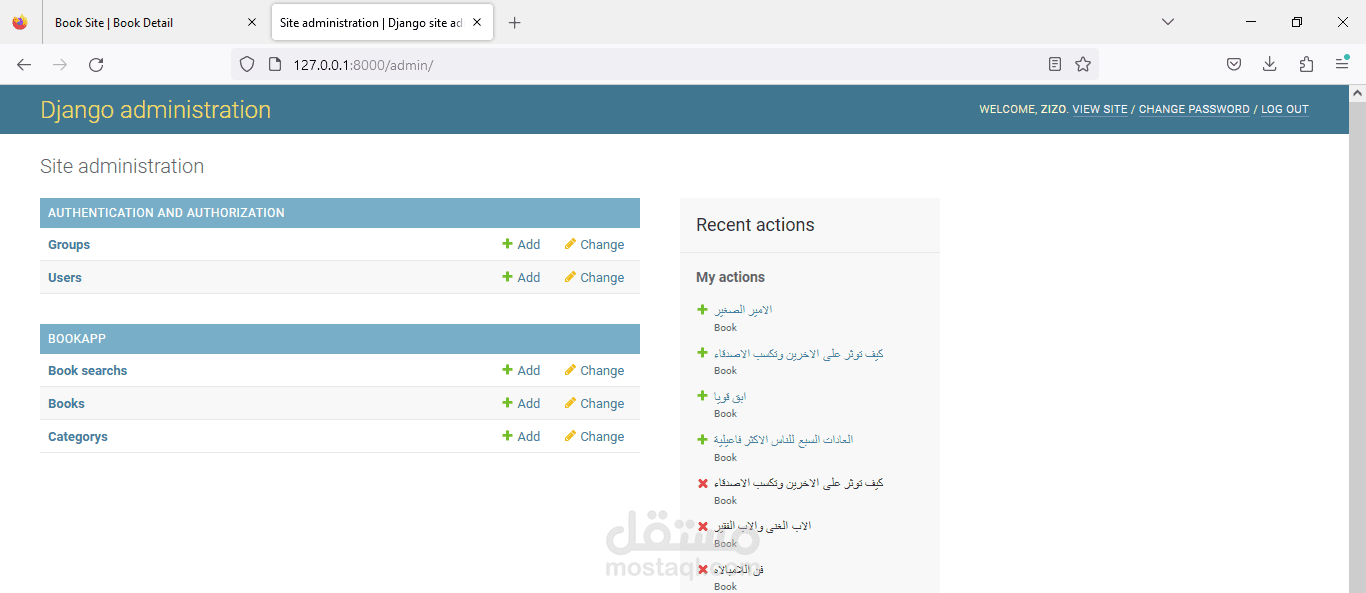Click the CHANGE PASSWORD link
Screen dimensions: 1366x593
(1194, 110)
